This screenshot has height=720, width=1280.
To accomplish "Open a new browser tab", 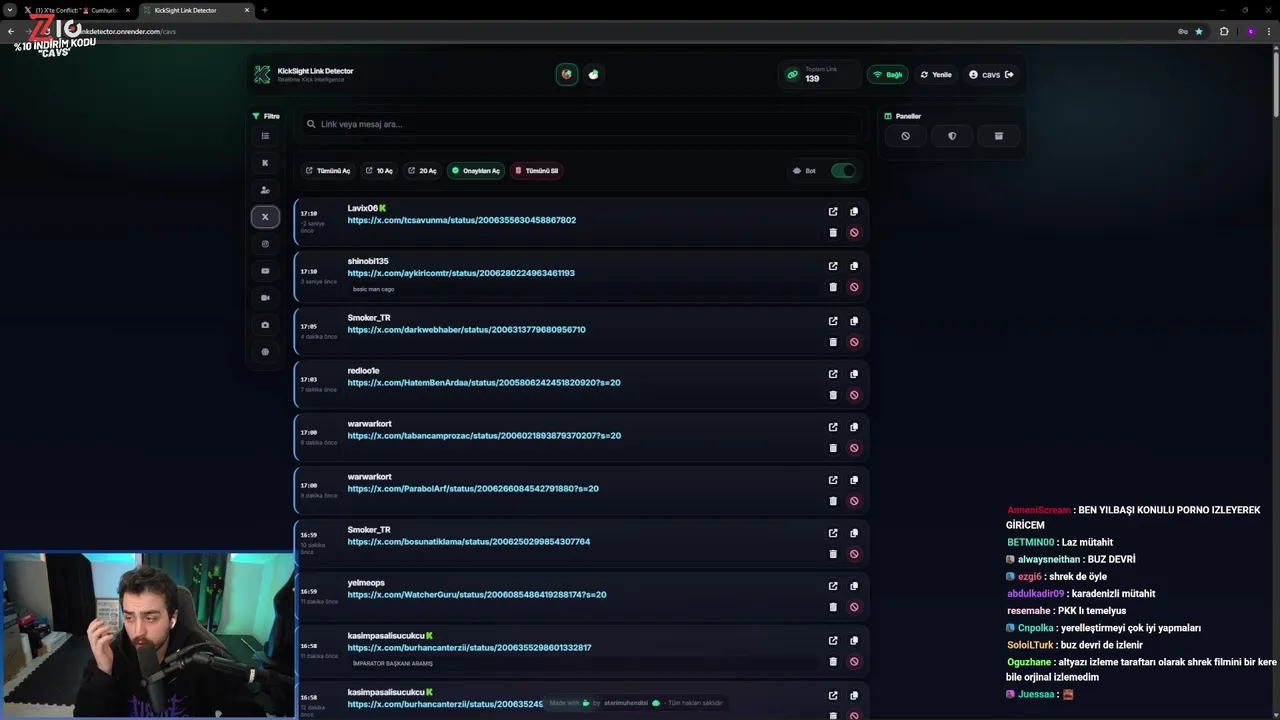I will (265, 10).
